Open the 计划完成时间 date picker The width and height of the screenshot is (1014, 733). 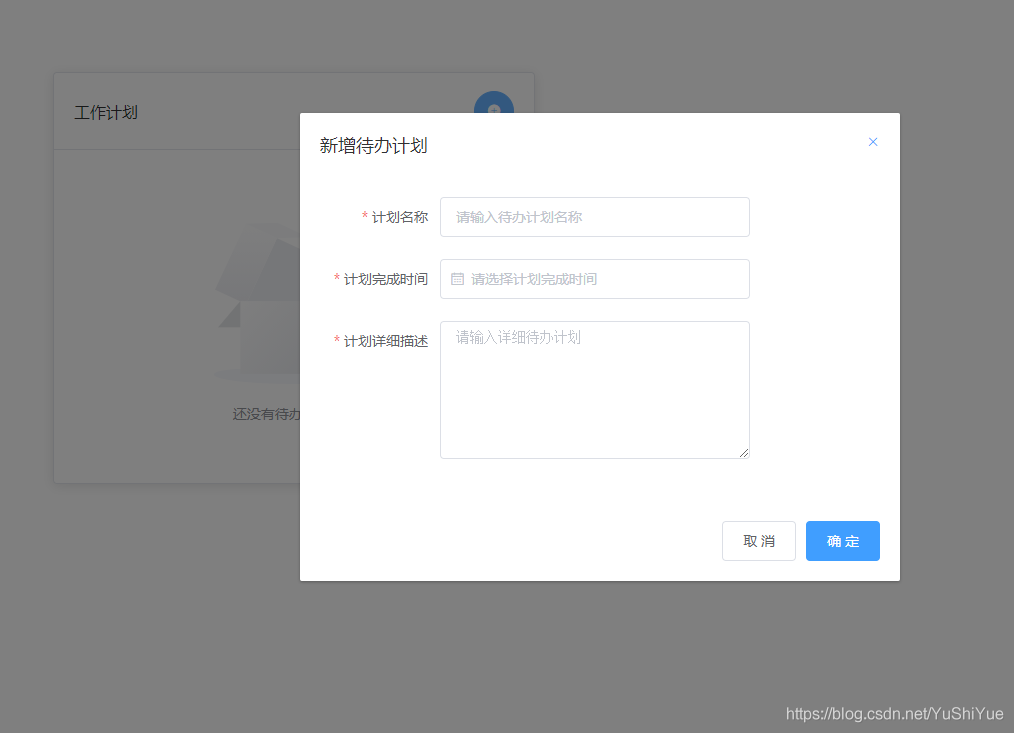(595, 278)
